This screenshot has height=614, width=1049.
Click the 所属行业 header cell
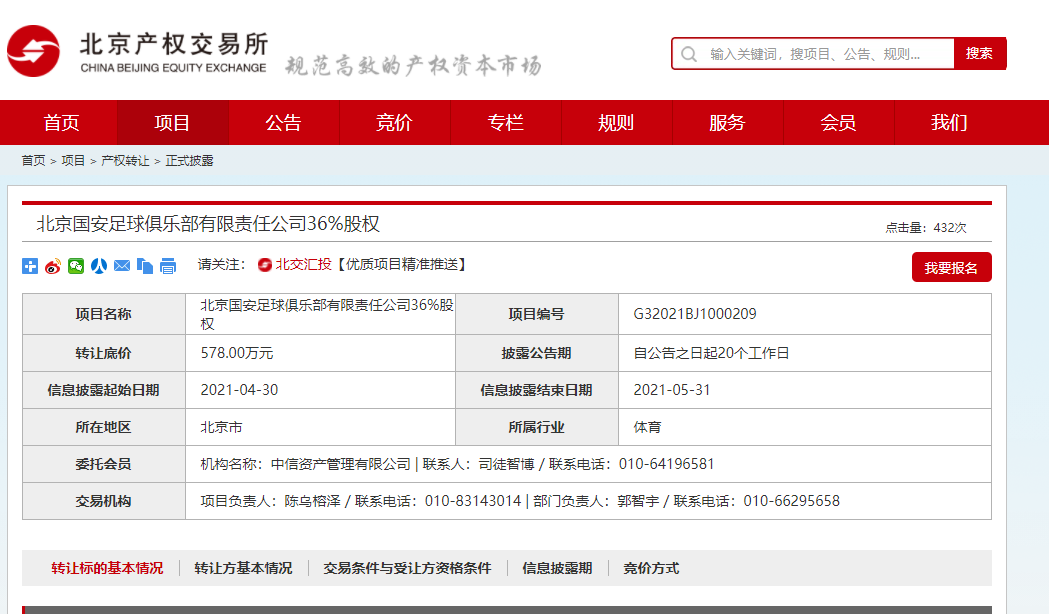click(x=537, y=427)
